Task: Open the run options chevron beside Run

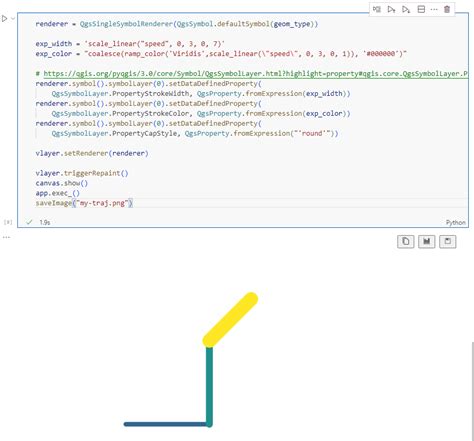Action: (13, 19)
